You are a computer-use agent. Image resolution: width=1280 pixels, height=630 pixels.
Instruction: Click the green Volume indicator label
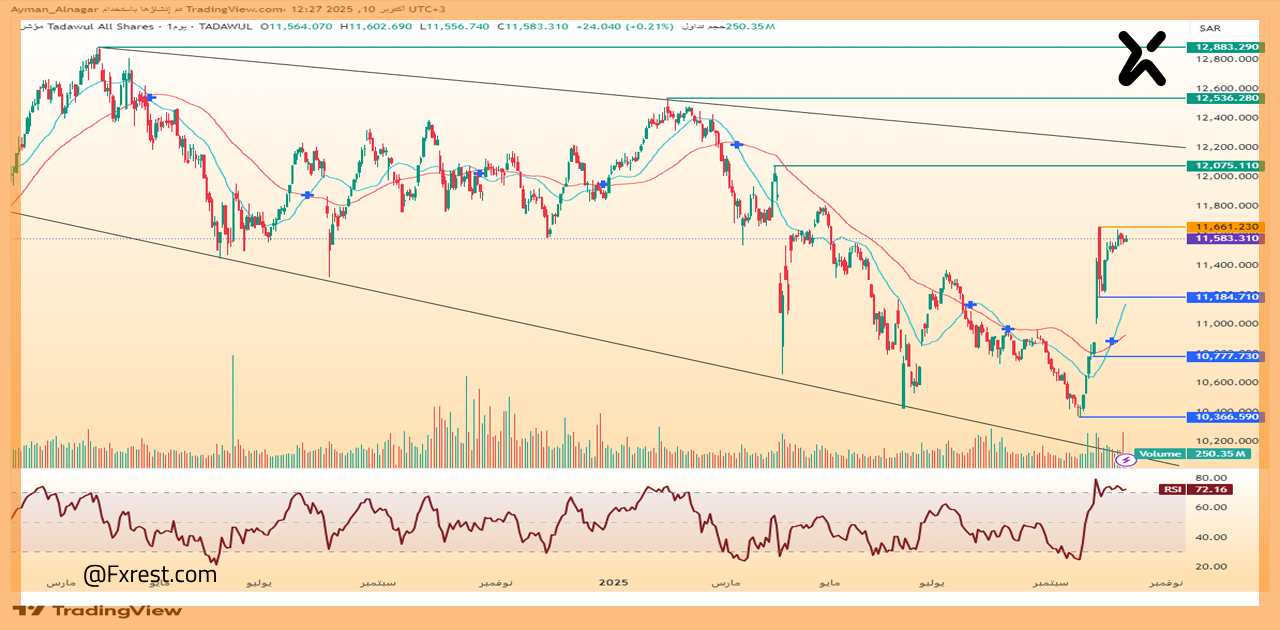click(x=1160, y=454)
